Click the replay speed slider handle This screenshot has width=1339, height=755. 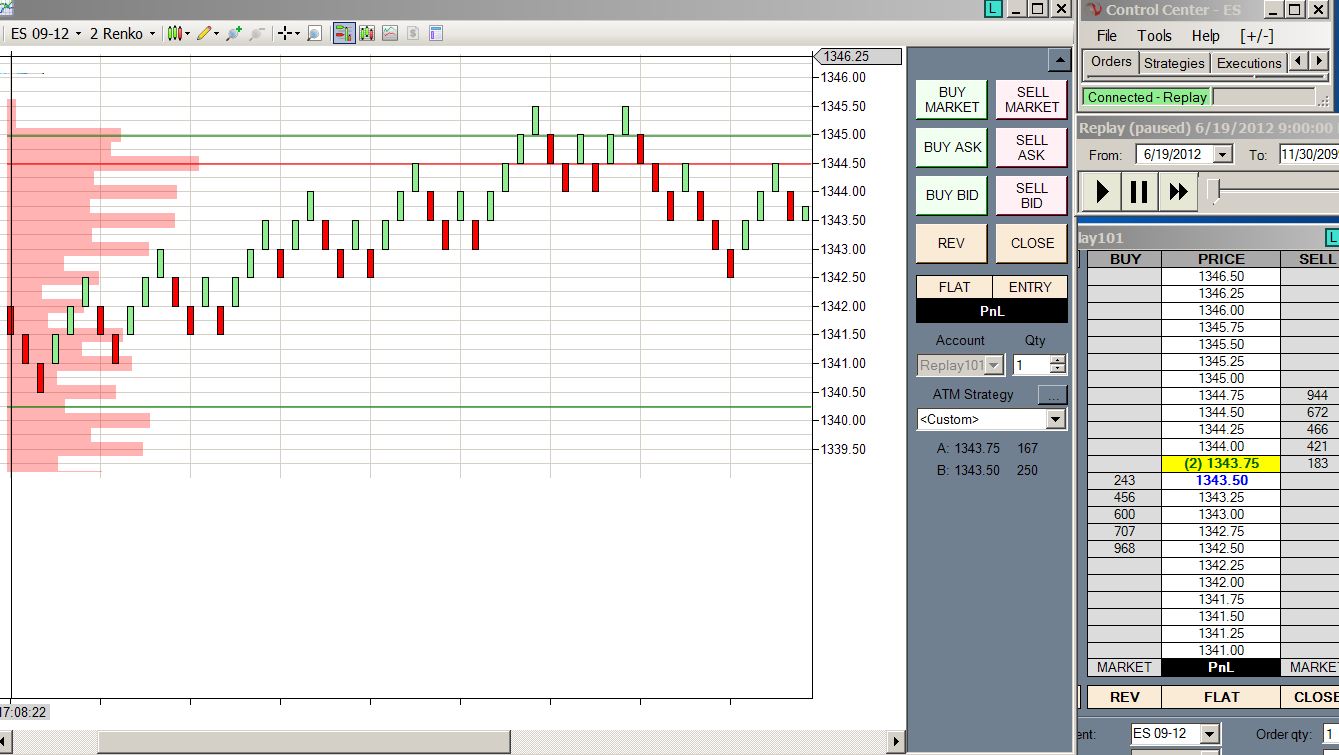point(1214,190)
